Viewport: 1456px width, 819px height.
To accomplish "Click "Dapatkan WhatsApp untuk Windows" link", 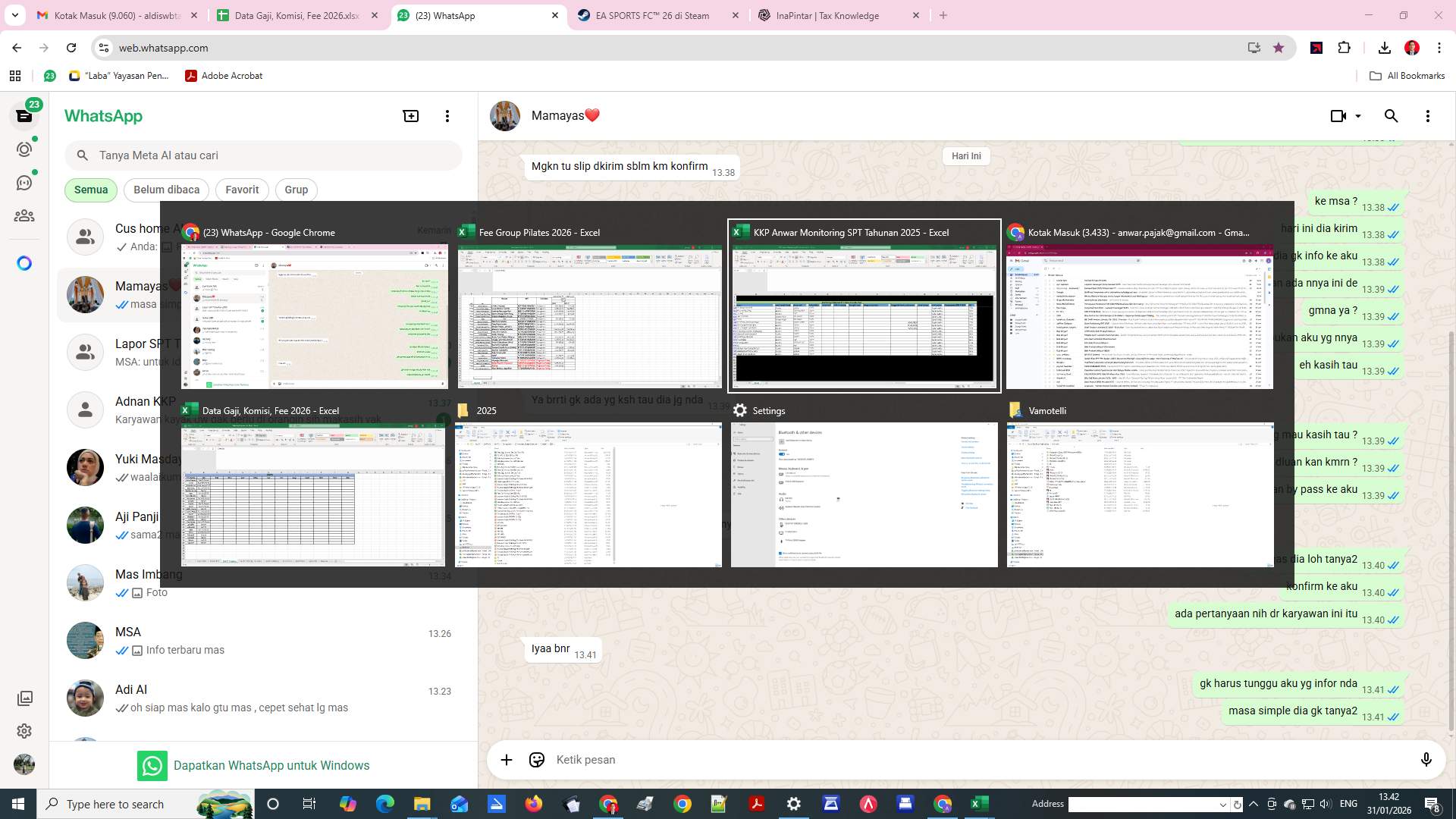I will (272, 765).
